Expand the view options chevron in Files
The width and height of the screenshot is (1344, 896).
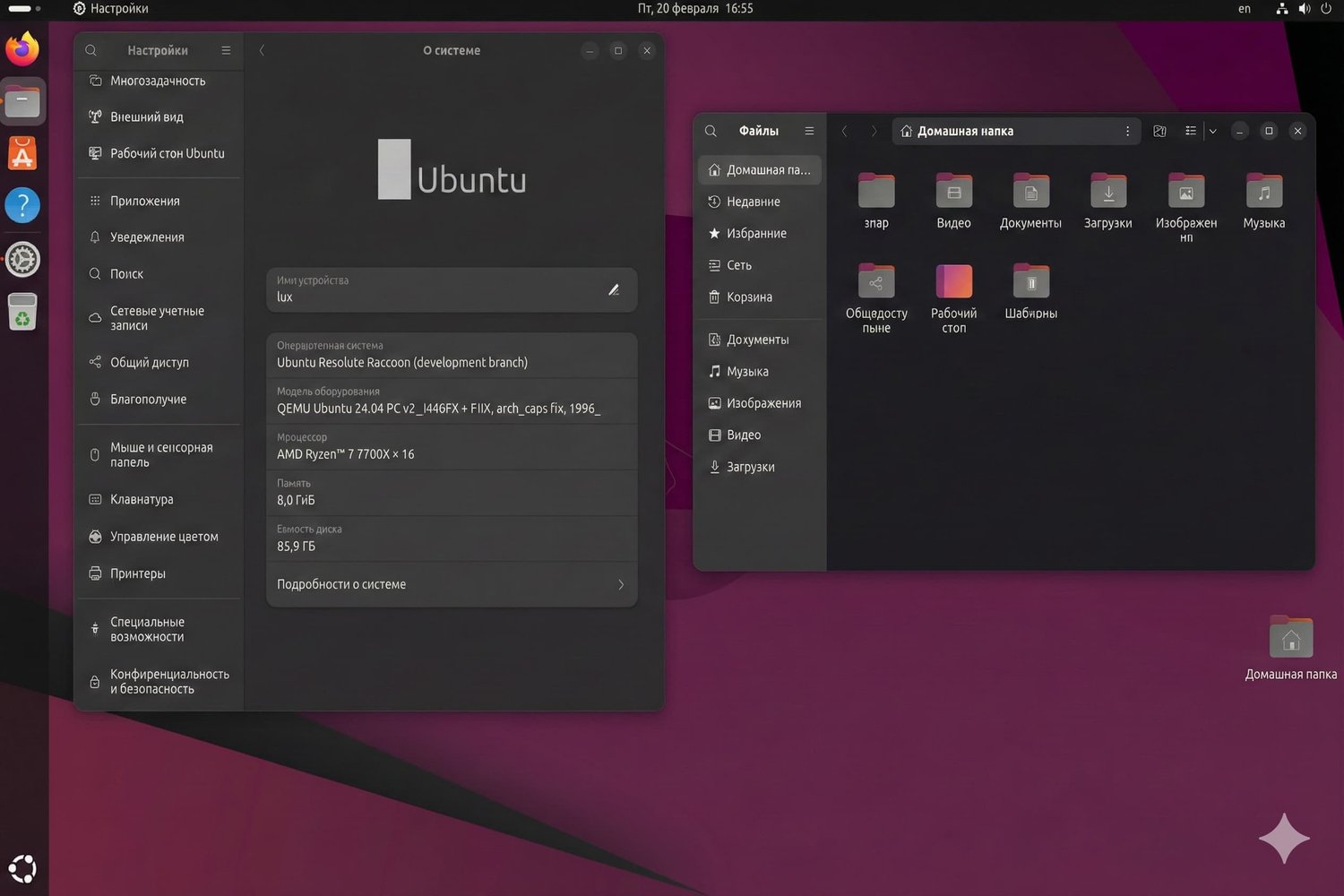pyautogui.click(x=1212, y=131)
